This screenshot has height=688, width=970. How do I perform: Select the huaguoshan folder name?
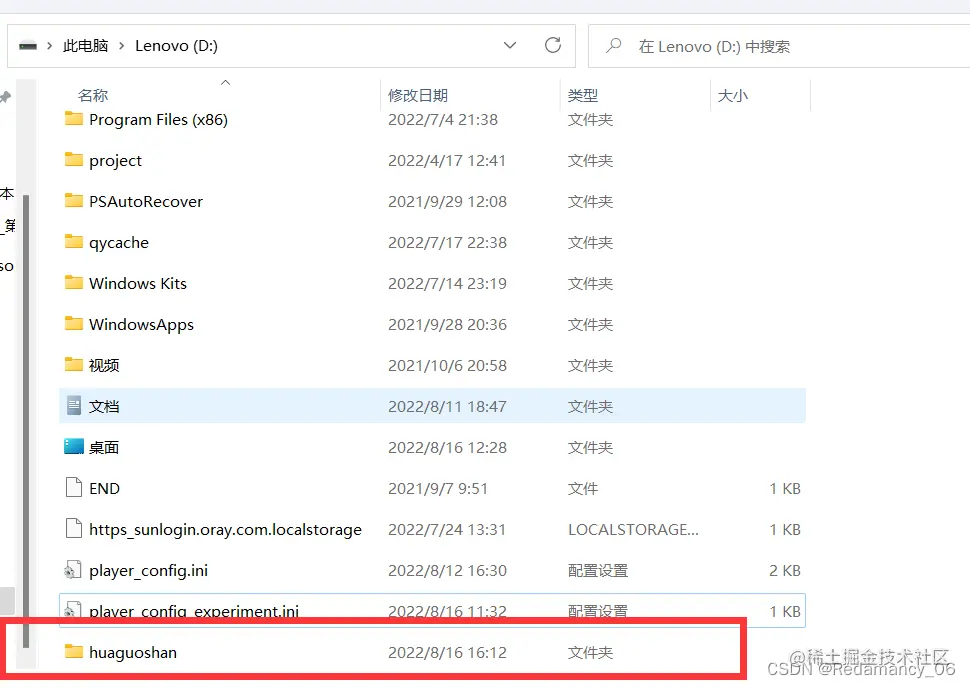(133, 653)
